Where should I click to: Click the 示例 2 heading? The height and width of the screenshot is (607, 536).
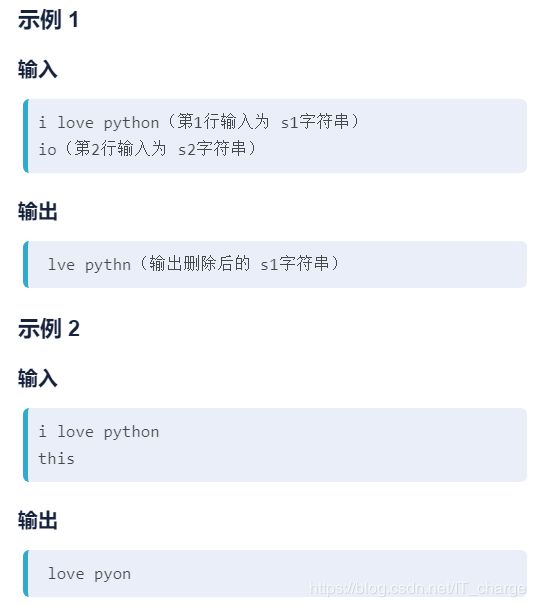click(x=49, y=328)
